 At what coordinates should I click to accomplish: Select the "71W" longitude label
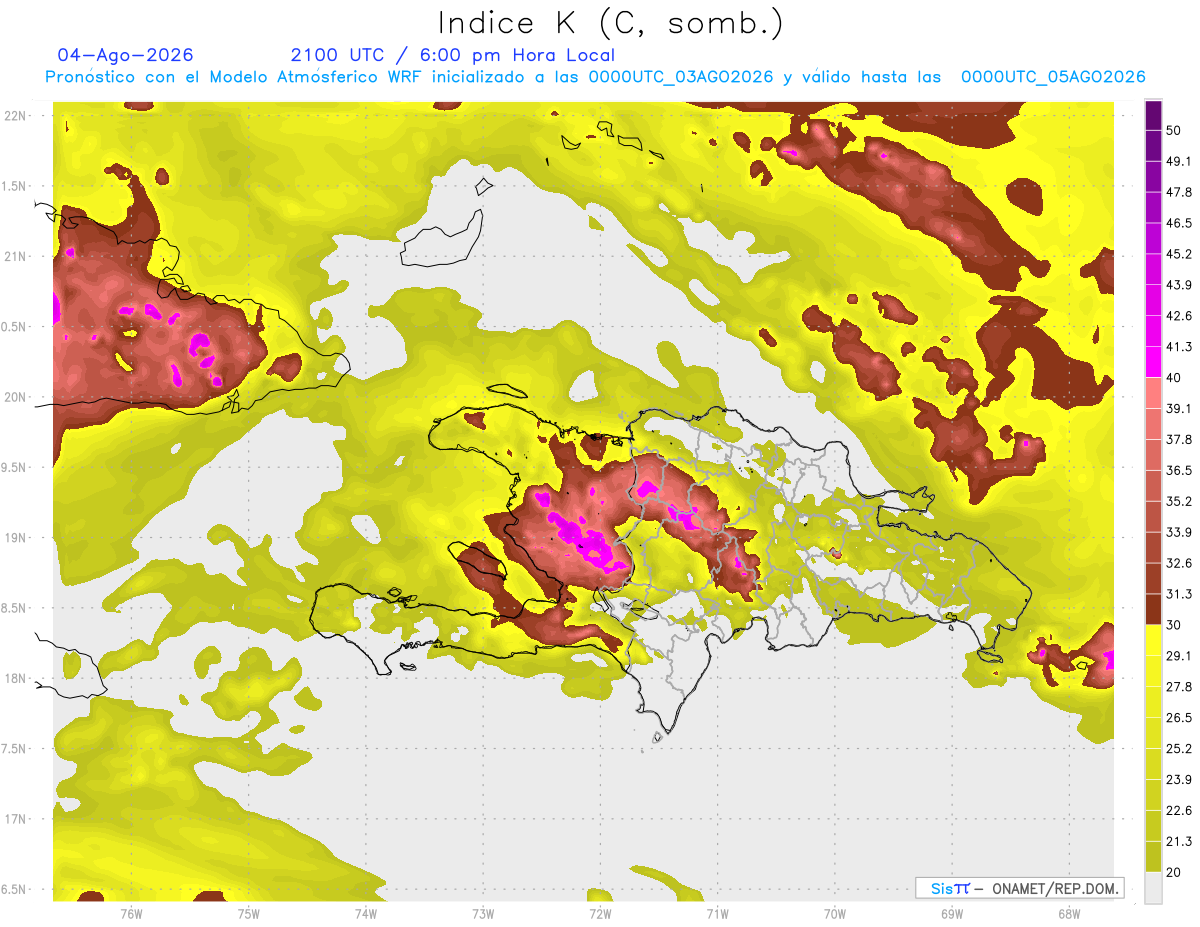pyautogui.click(x=717, y=914)
